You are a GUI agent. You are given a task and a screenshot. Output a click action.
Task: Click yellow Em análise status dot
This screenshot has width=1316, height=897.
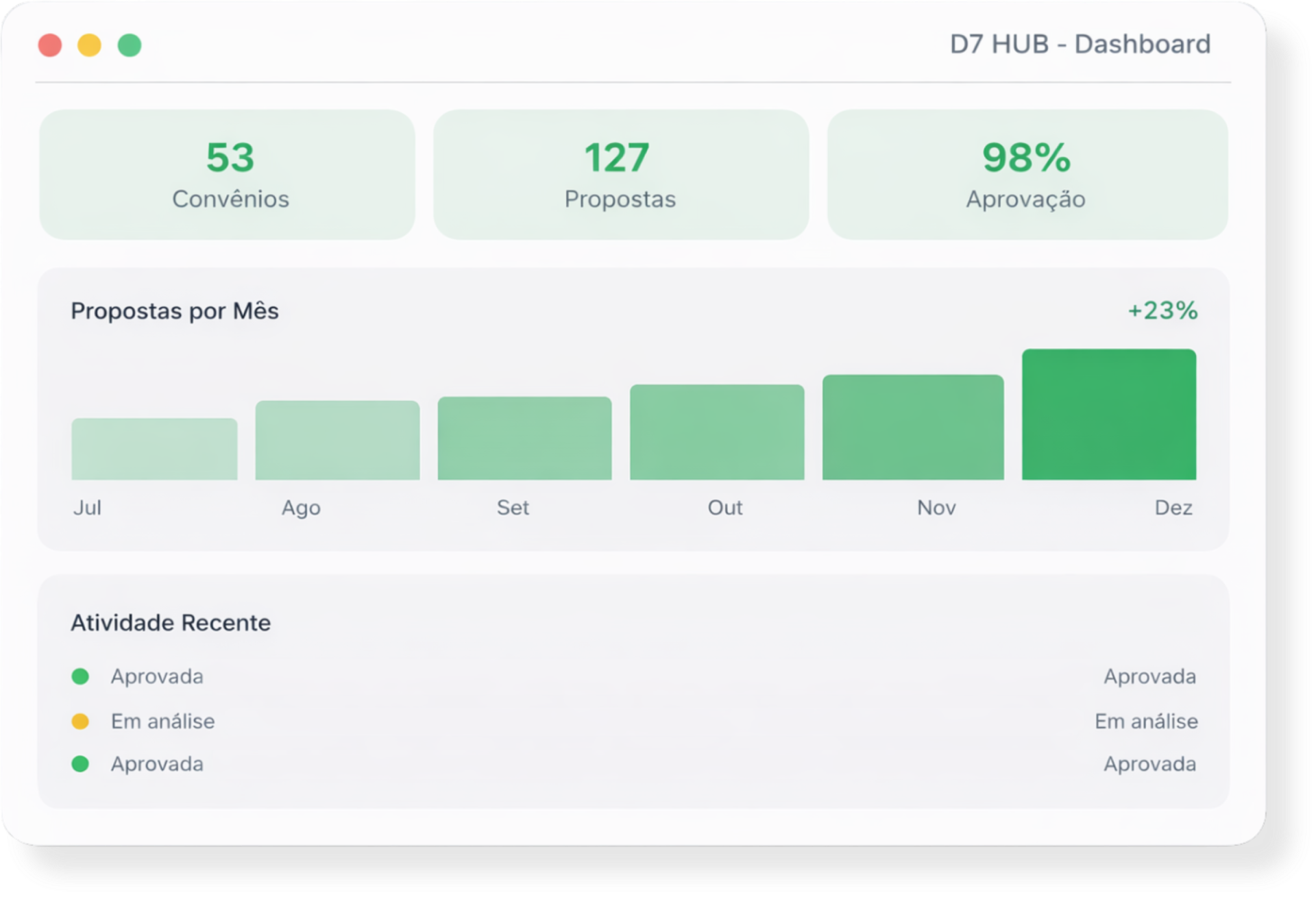point(80,721)
